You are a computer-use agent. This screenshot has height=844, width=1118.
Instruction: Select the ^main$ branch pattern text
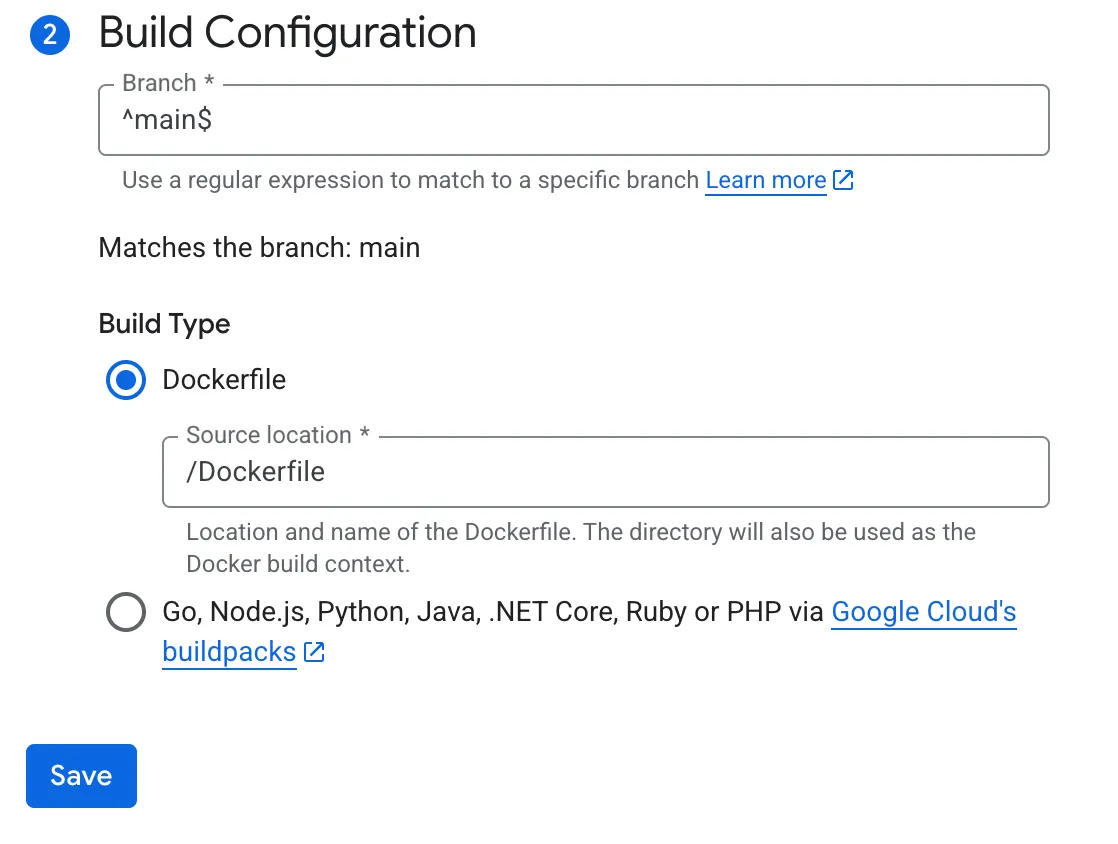[161, 119]
